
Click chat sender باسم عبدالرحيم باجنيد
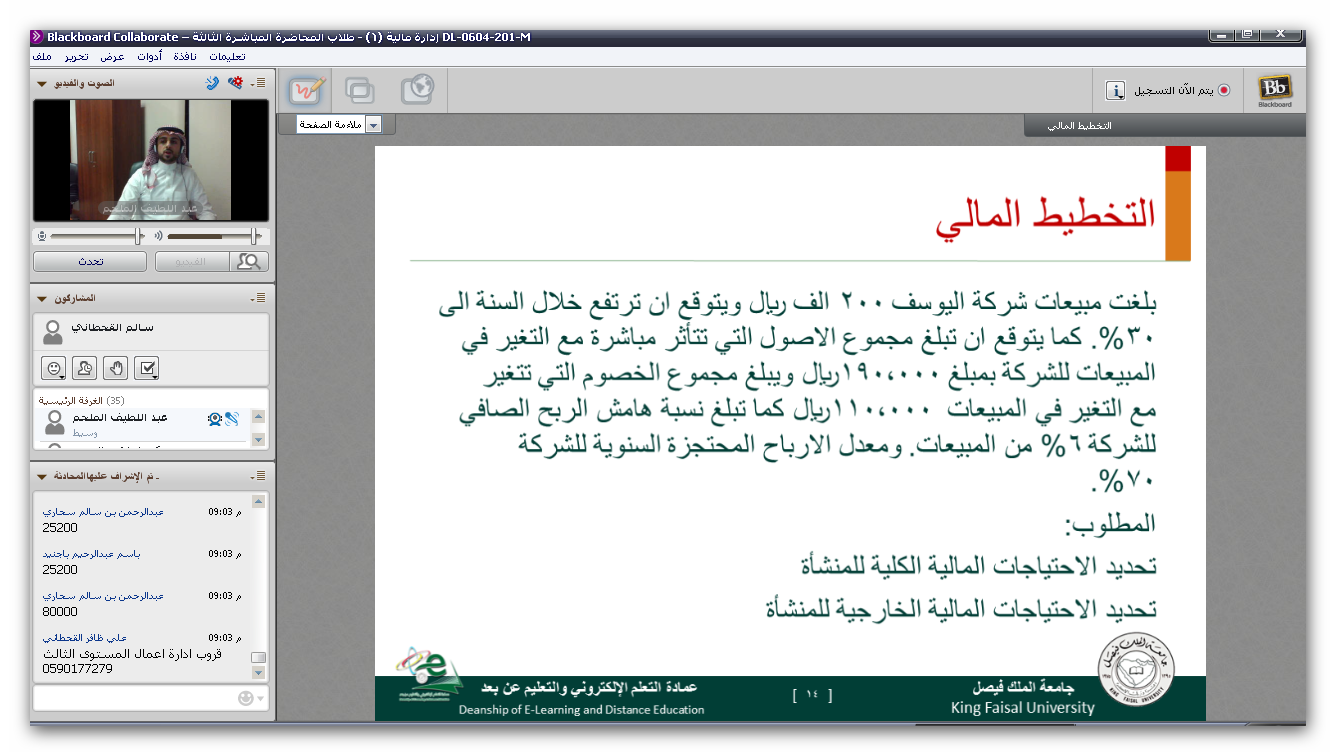tap(91, 554)
